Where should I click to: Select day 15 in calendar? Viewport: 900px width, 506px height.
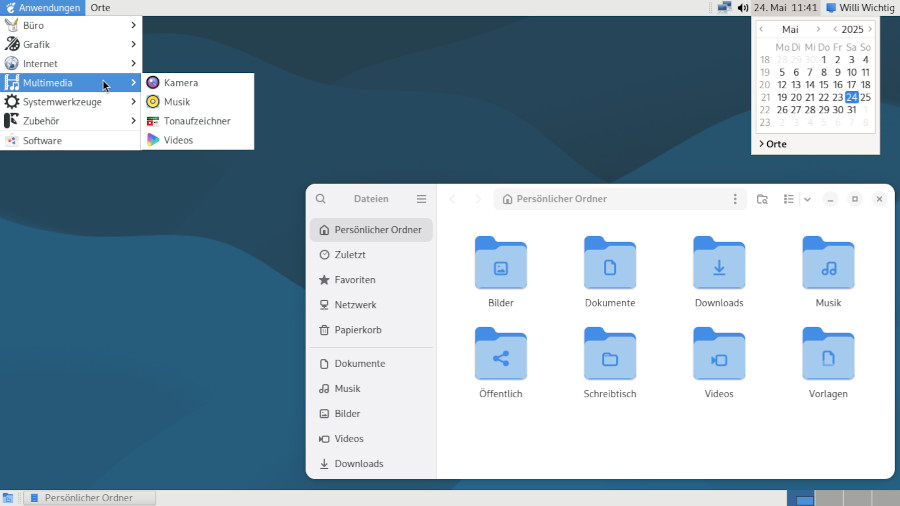[824, 85]
